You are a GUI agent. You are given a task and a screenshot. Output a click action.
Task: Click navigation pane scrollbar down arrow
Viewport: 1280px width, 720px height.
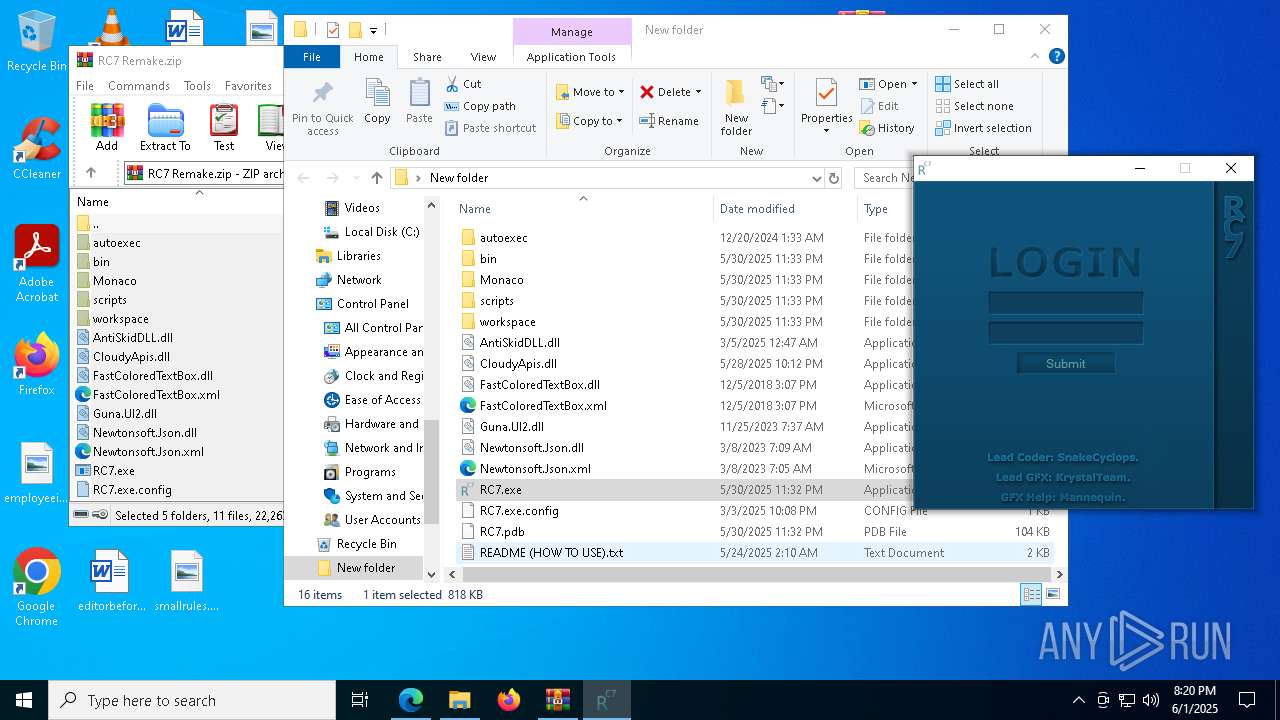pos(432,575)
